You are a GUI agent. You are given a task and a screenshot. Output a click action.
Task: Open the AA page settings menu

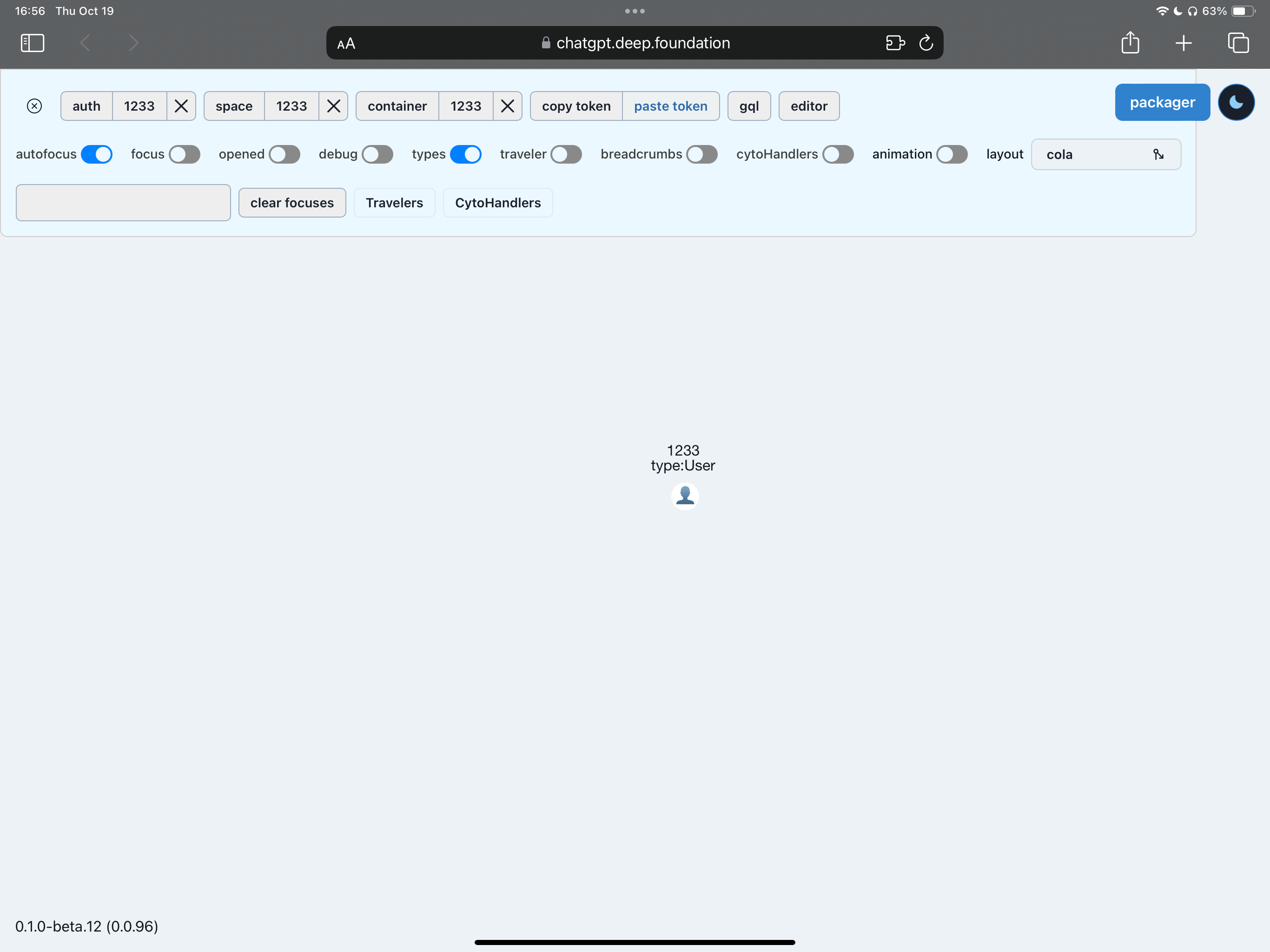point(346,42)
